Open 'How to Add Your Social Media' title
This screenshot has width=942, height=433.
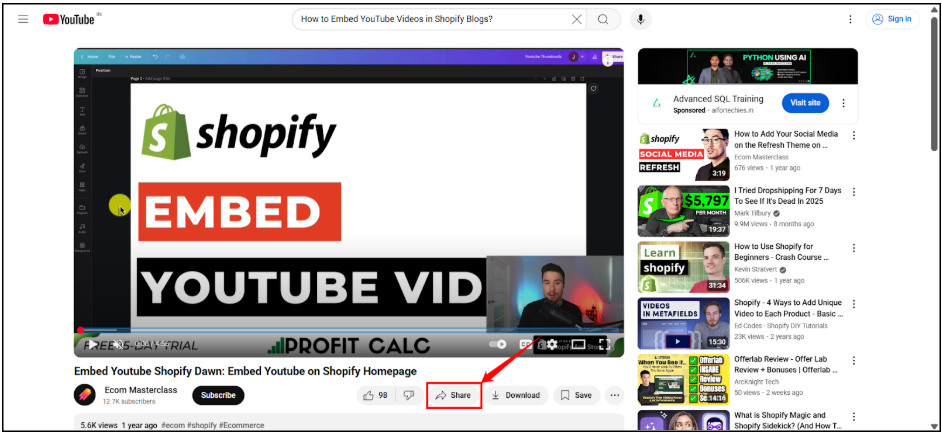pos(786,139)
